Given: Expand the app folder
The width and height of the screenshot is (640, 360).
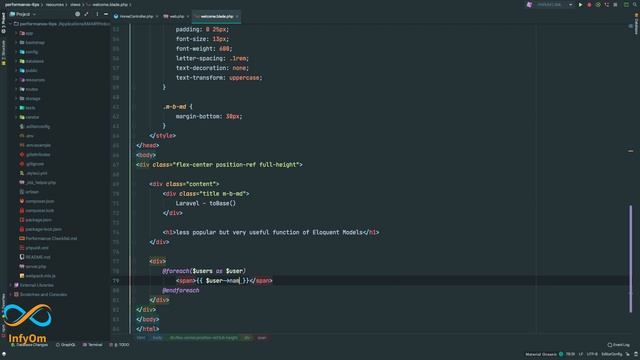Looking at the screenshot, I should tap(16, 33).
